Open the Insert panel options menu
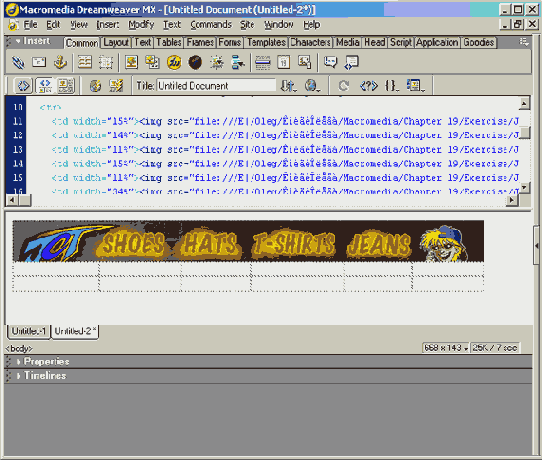This screenshot has height=460, width=542. 524,42
